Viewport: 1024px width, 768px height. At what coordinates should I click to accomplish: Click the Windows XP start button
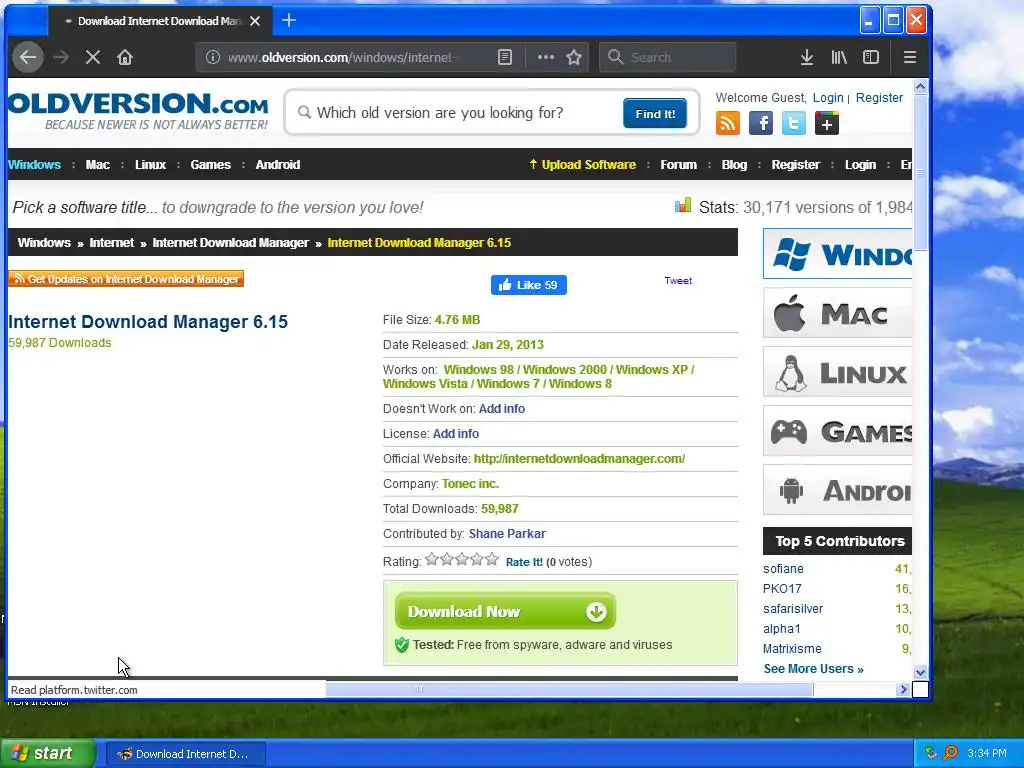coord(47,754)
